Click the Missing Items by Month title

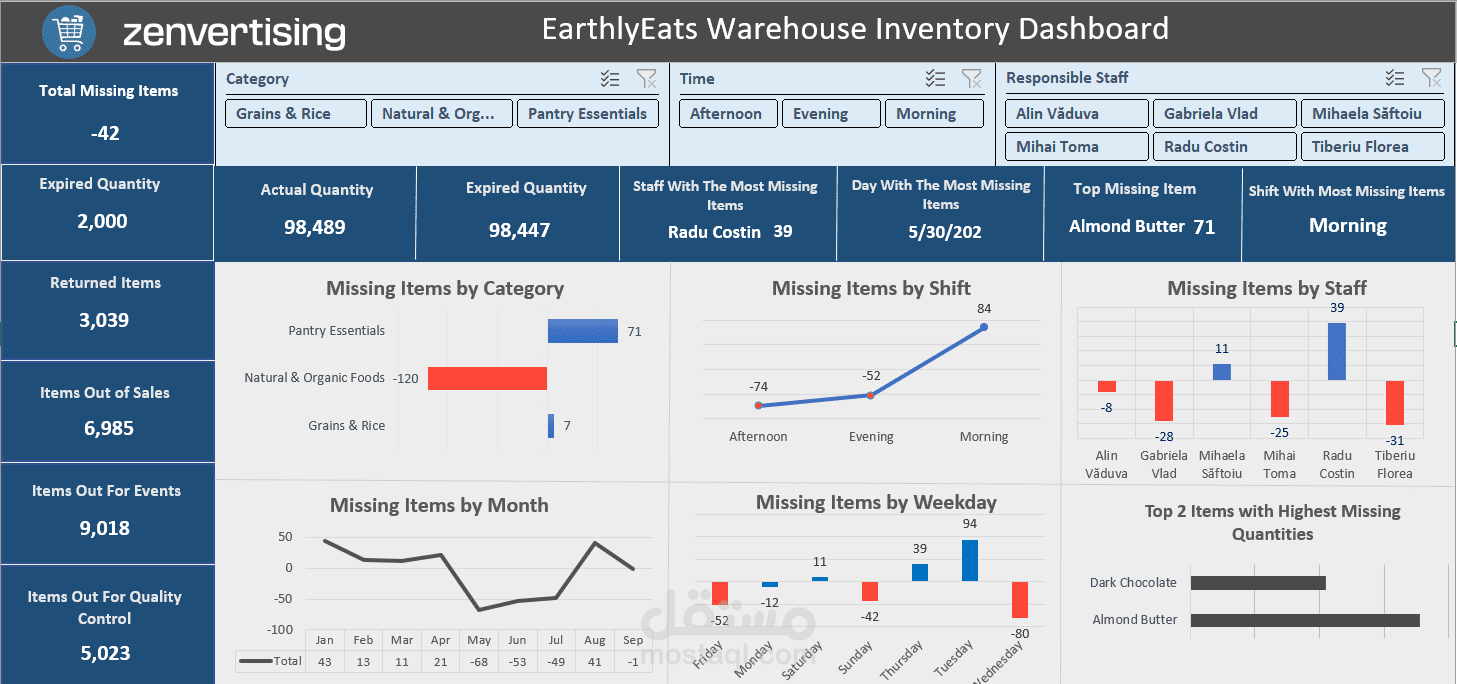click(439, 506)
